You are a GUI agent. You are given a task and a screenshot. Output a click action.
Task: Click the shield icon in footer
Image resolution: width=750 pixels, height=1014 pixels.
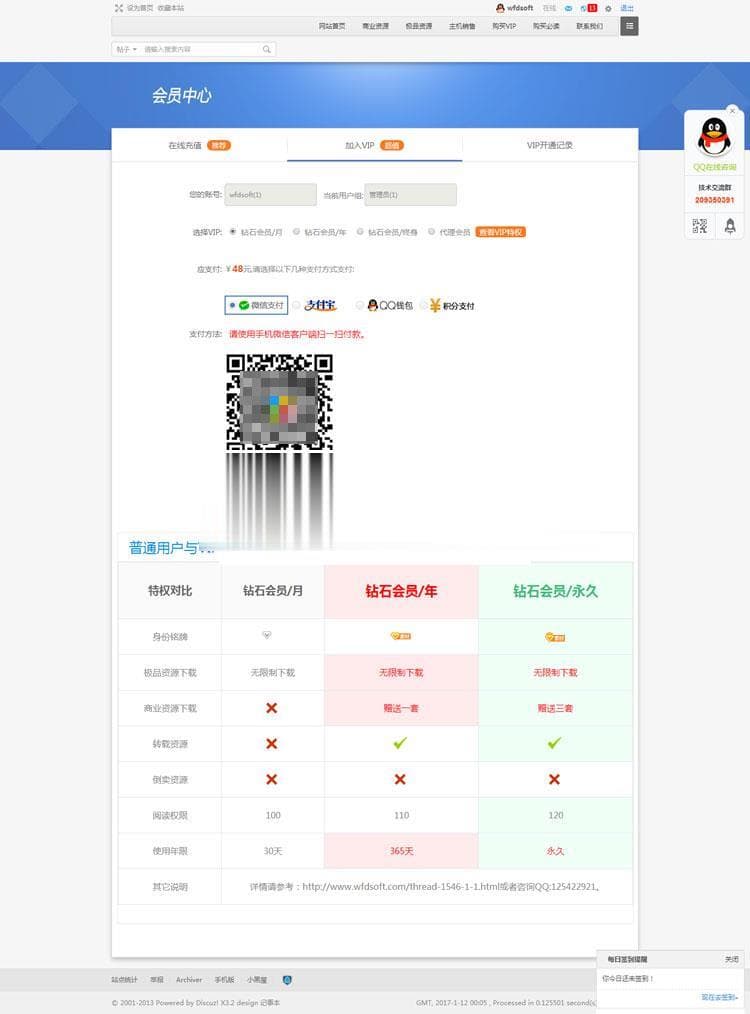pos(287,980)
